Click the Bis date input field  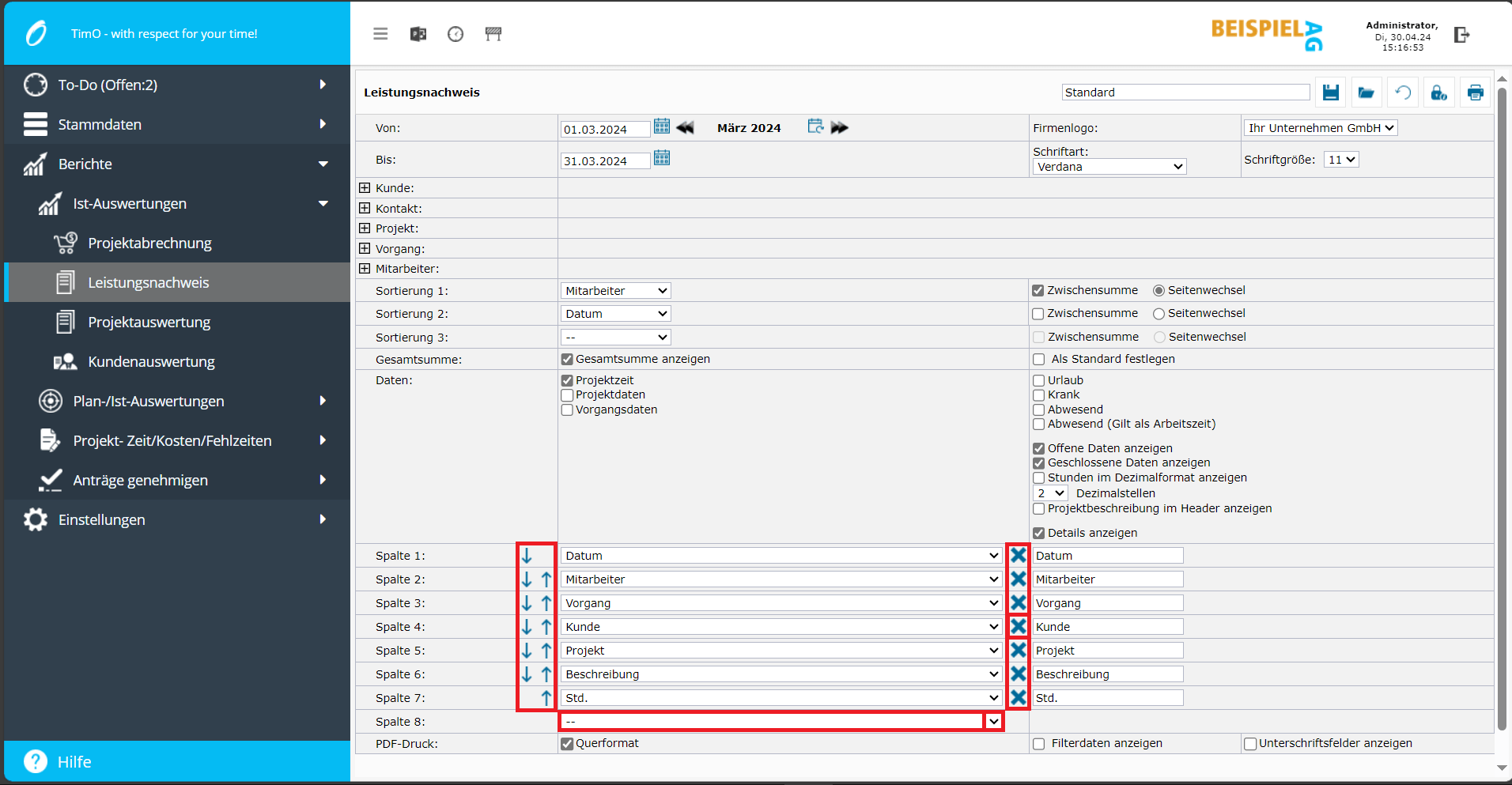point(605,161)
